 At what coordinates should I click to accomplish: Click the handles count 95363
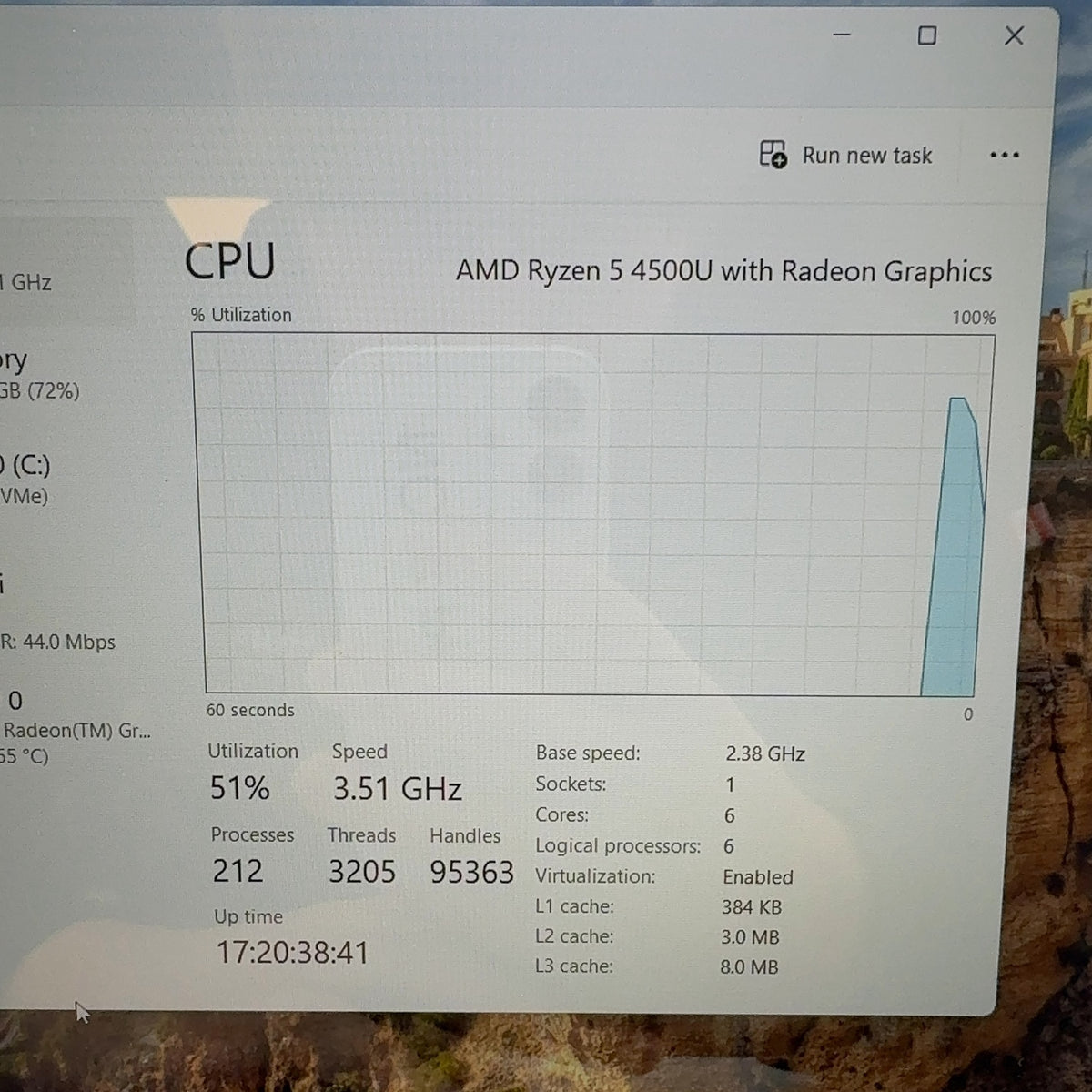[472, 873]
